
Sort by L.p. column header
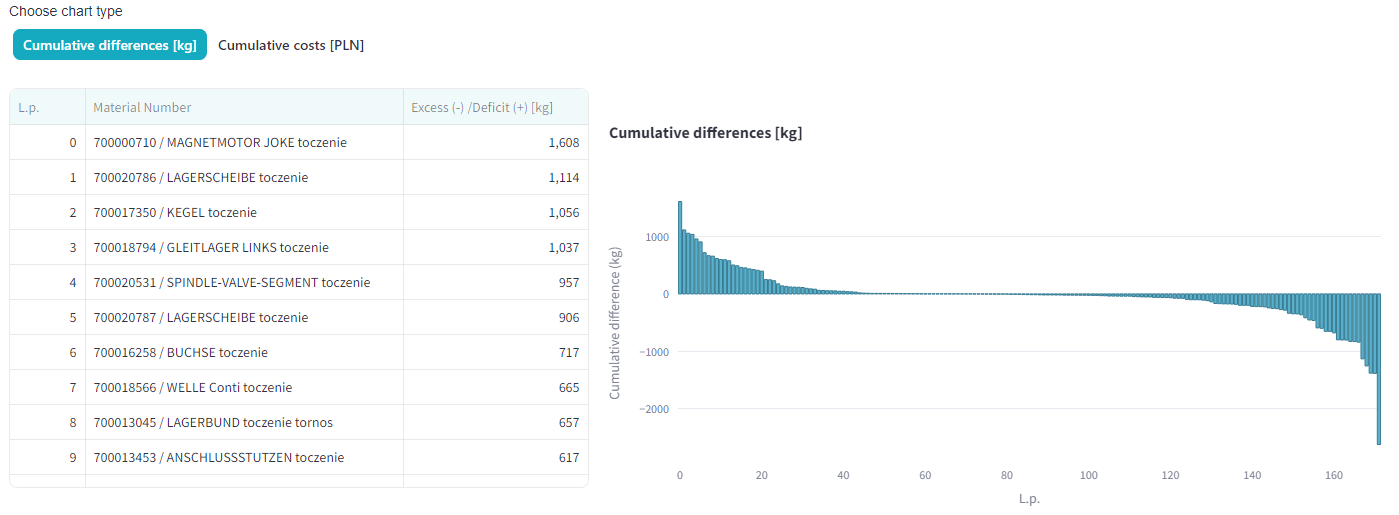(x=47, y=107)
